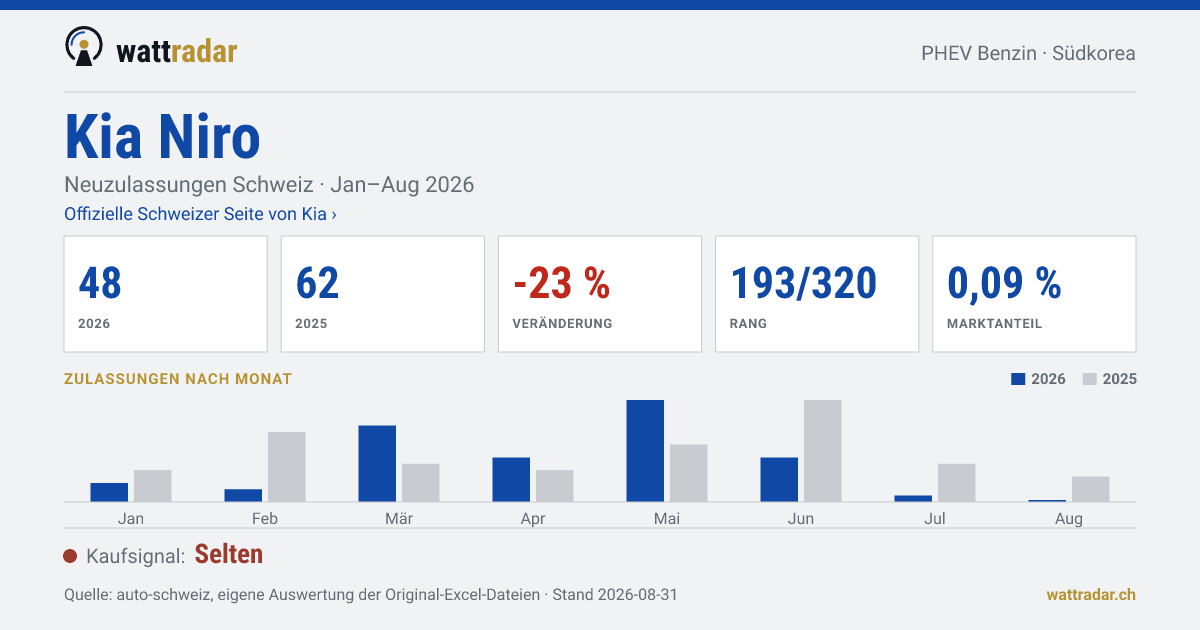Click the gray 2025 bar for Mär
This screenshot has height=630, width=1200.
421,483
